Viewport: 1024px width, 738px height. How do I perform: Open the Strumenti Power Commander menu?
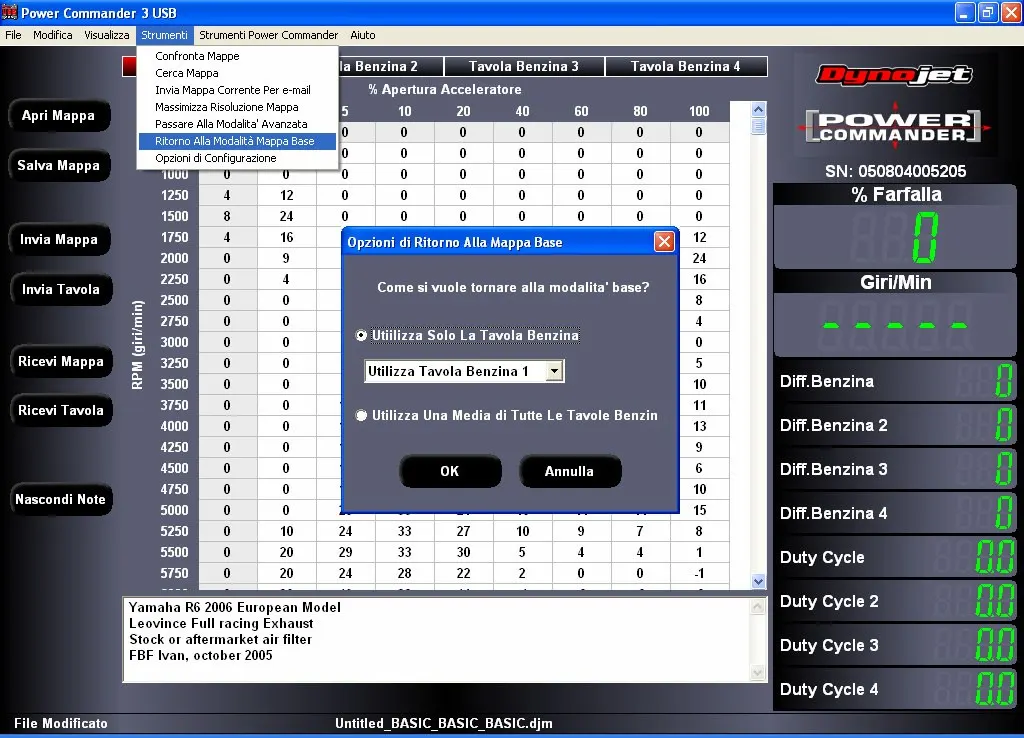click(x=268, y=35)
